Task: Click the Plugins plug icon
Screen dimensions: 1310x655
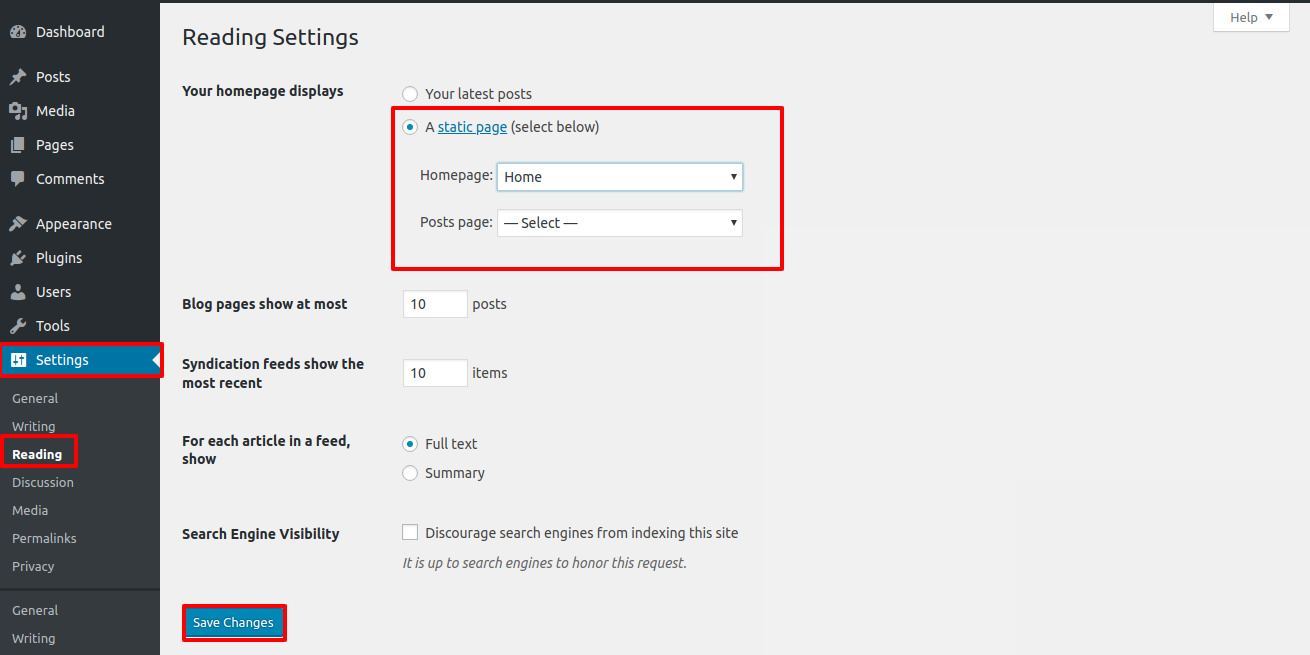Action: 18,258
